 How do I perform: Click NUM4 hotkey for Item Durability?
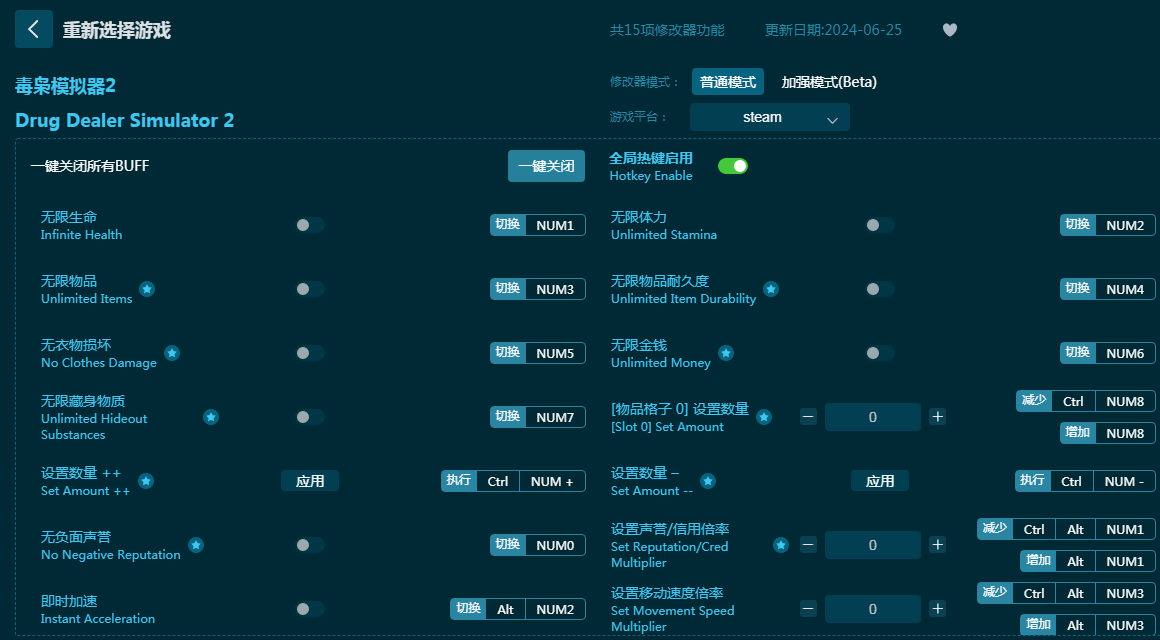pos(1125,289)
